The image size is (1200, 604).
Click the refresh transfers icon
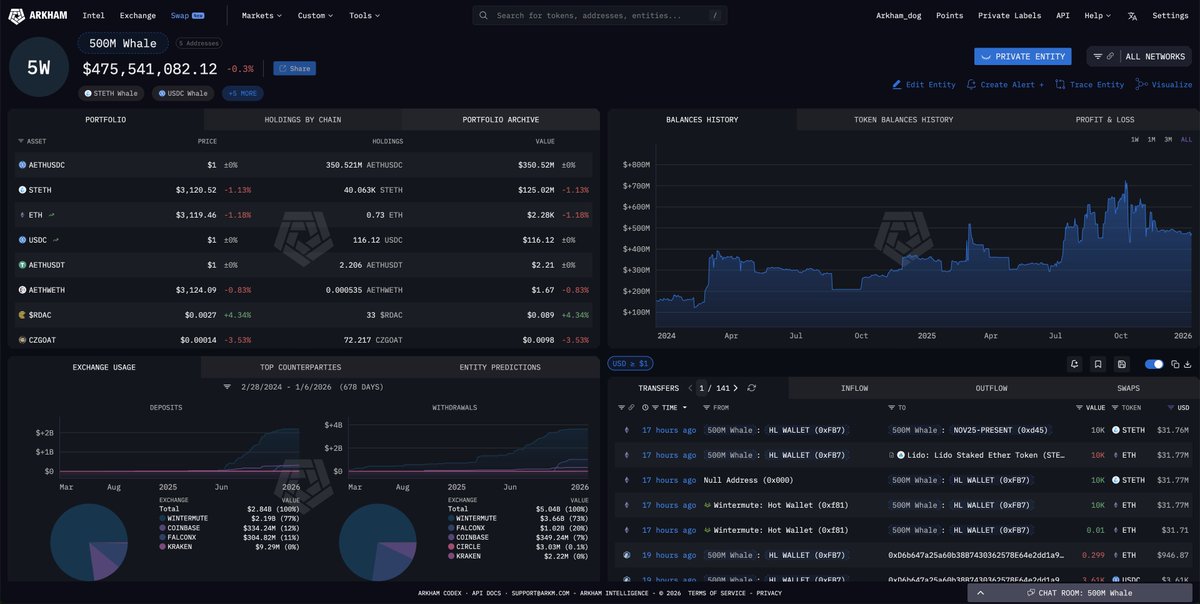(751, 388)
